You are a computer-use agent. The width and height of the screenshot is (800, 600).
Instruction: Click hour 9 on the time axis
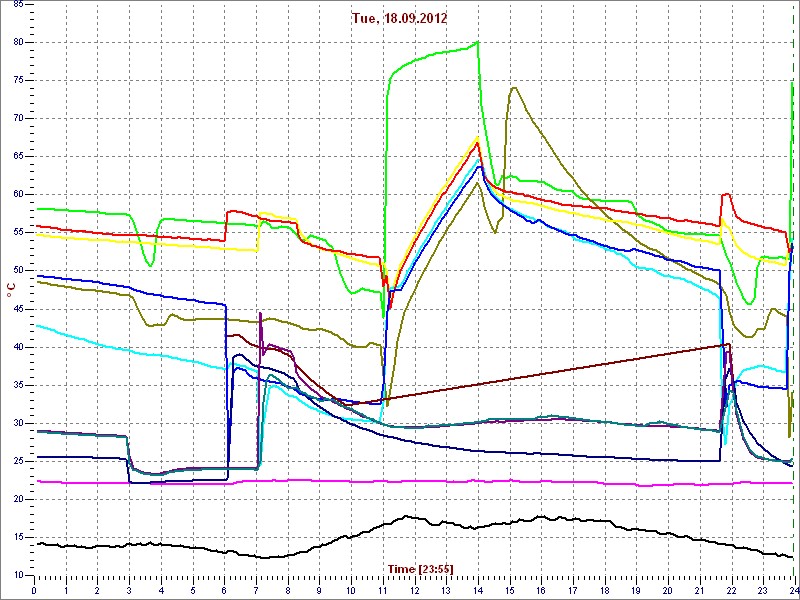click(x=319, y=590)
